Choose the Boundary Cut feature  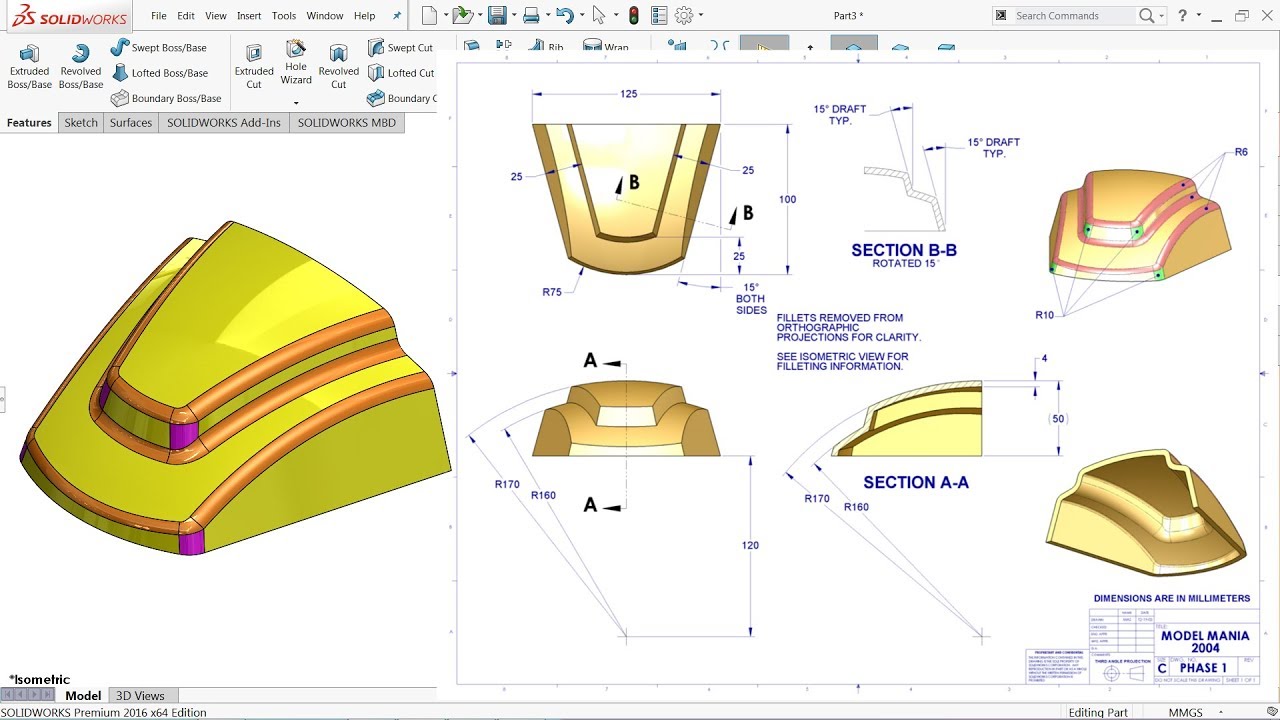[400, 98]
